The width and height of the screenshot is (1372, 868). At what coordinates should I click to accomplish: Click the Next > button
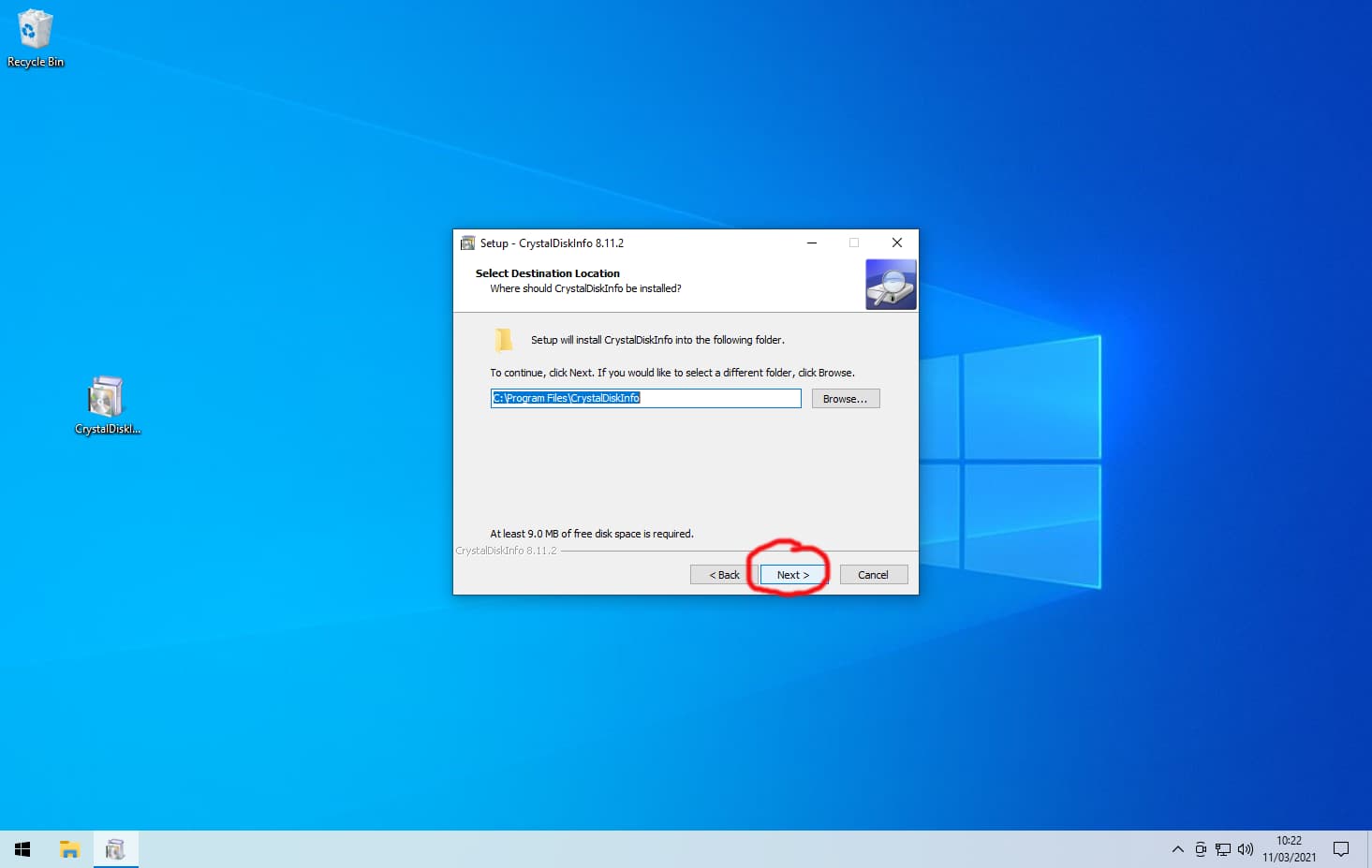(x=793, y=575)
